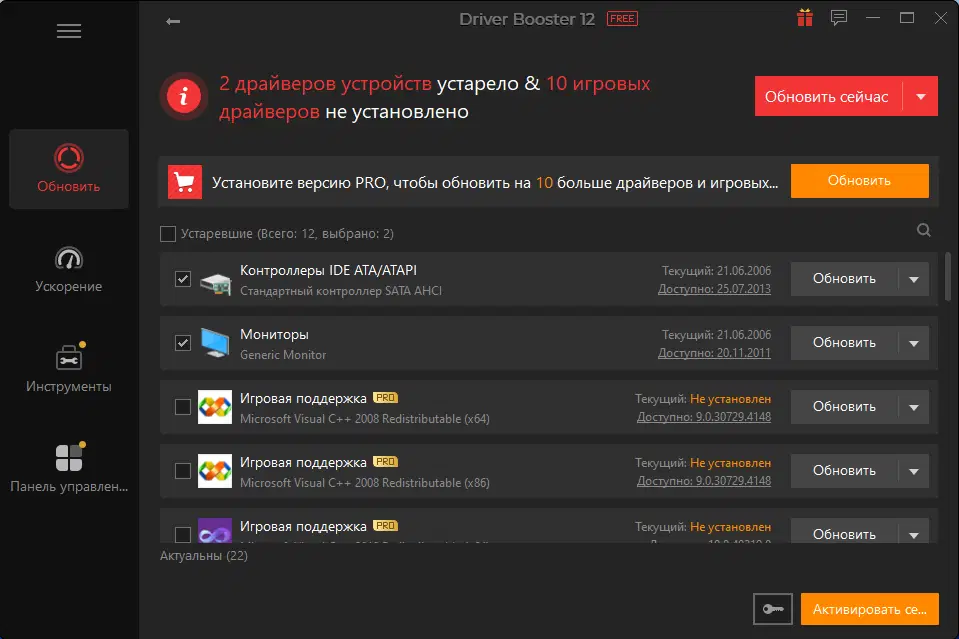Click the back arrow icon

tap(173, 21)
